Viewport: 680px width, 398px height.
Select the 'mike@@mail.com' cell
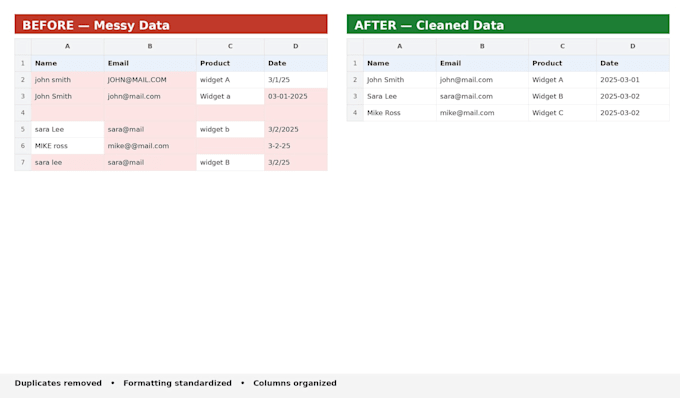150,146
